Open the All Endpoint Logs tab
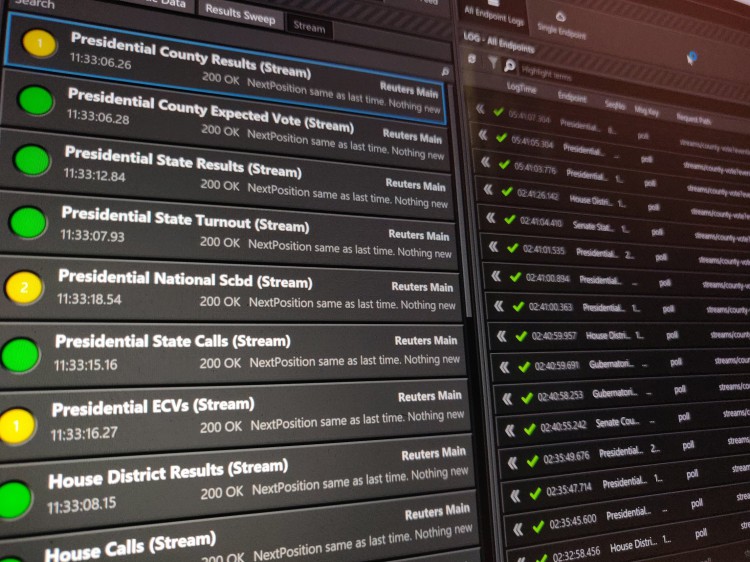The width and height of the screenshot is (750, 562). 494,16
